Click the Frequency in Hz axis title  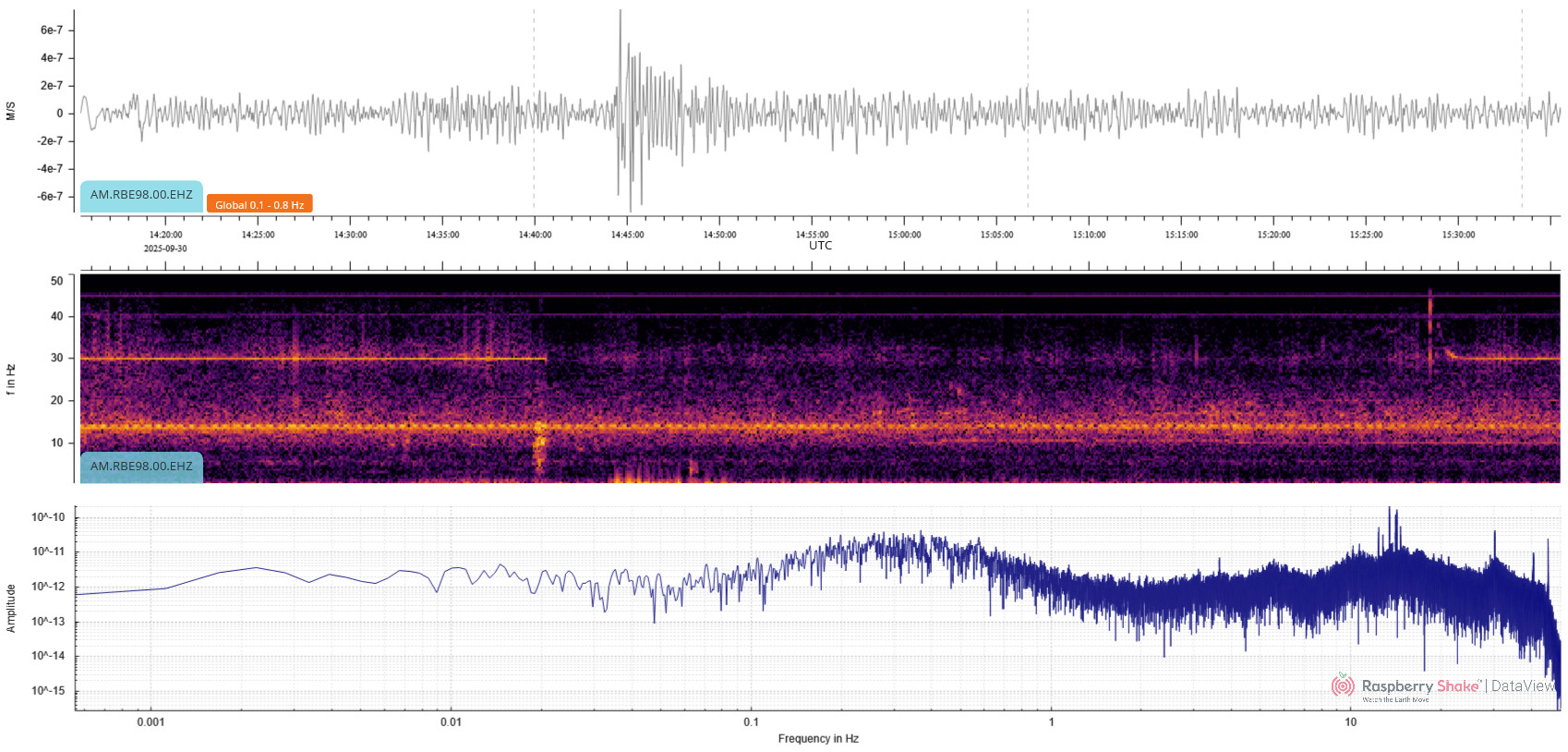point(818,739)
